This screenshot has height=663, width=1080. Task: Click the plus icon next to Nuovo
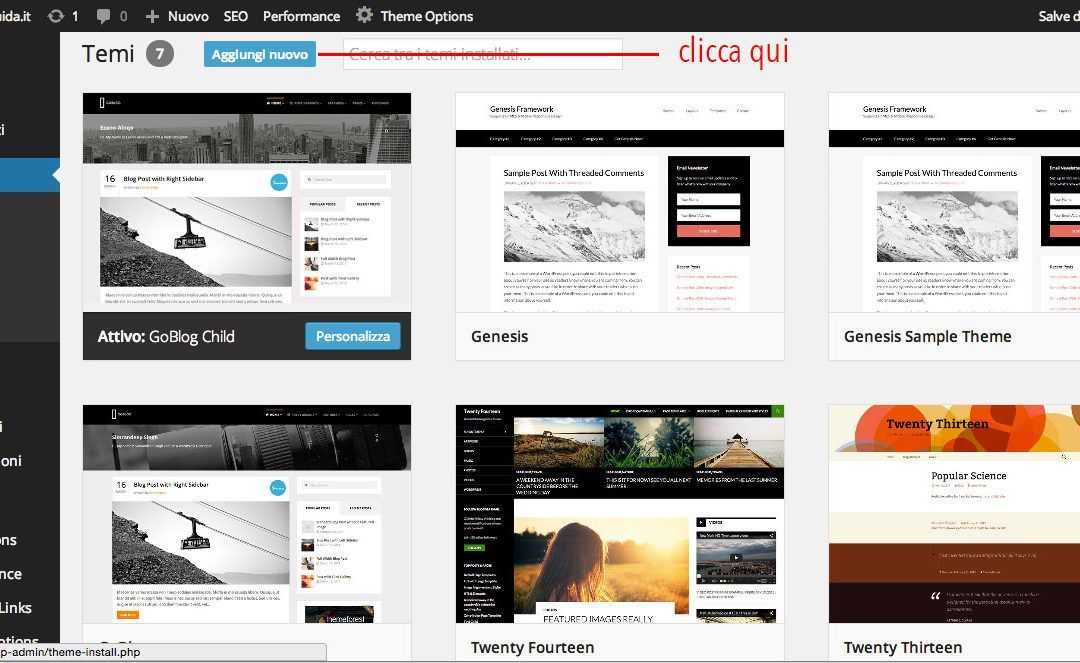click(152, 16)
